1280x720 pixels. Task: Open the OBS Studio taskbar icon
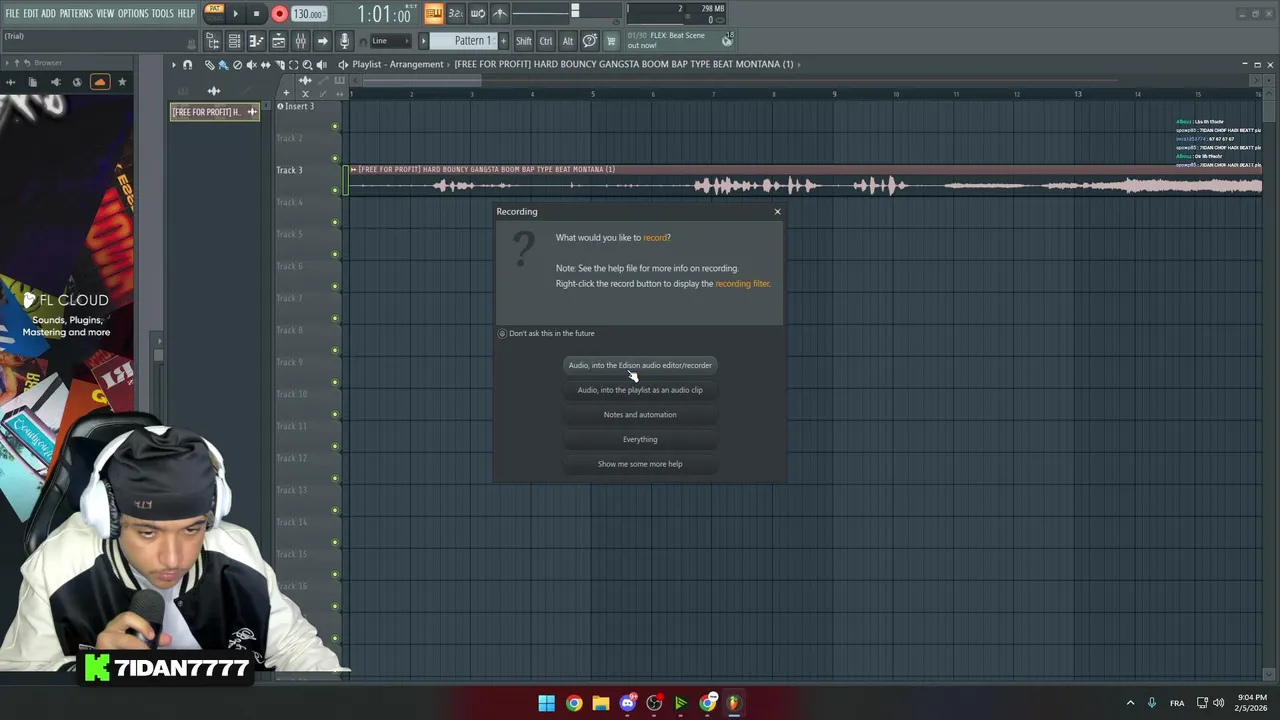pyautogui.click(x=654, y=703)
